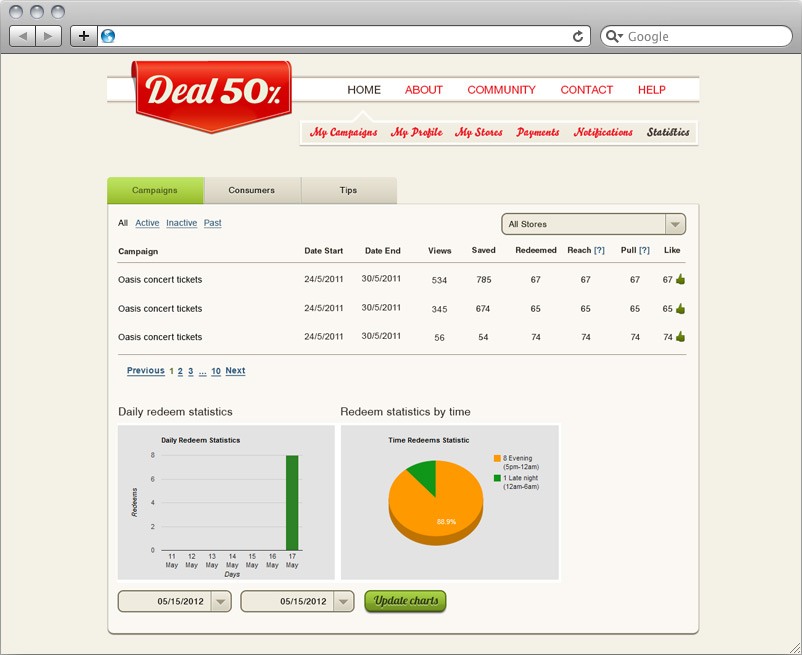802x655 pixels.
Task: Click the reload page icon in address bar
Action: click(578, 36)
